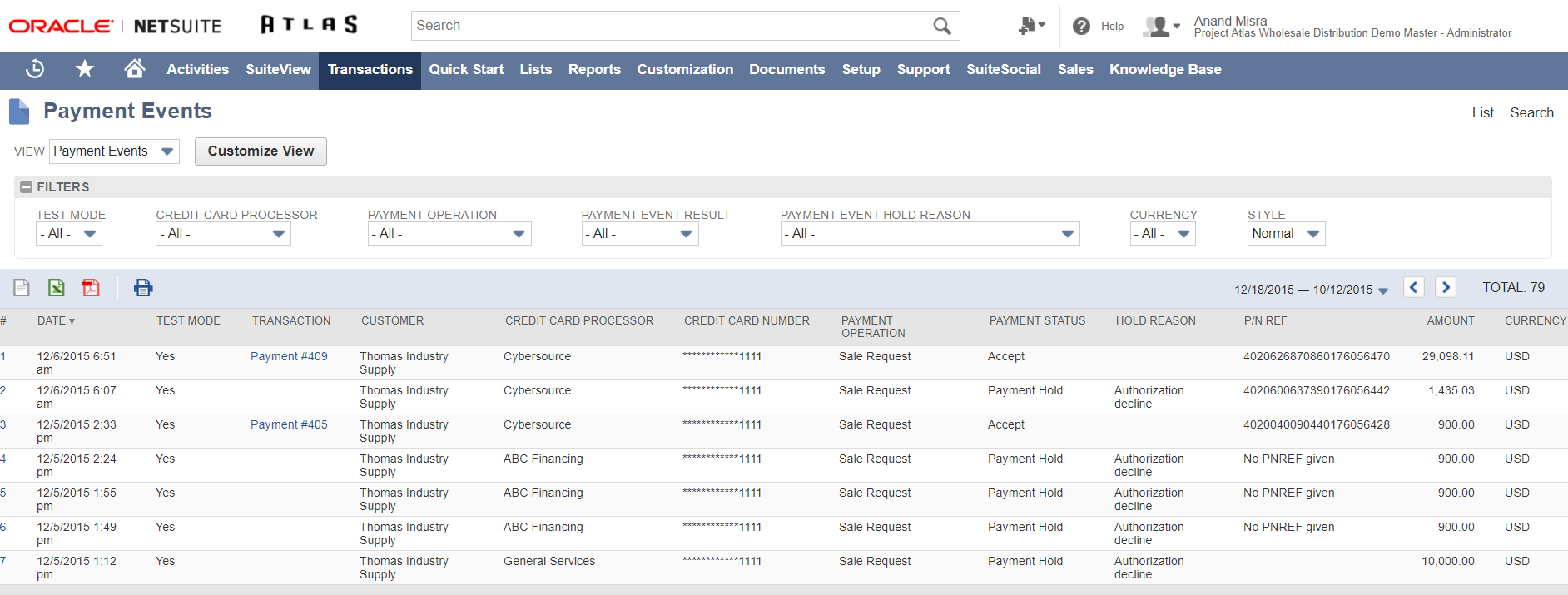Open the SuiteView menu
Viewport: 1568px width, 595px height.
[x=278, y=70]
